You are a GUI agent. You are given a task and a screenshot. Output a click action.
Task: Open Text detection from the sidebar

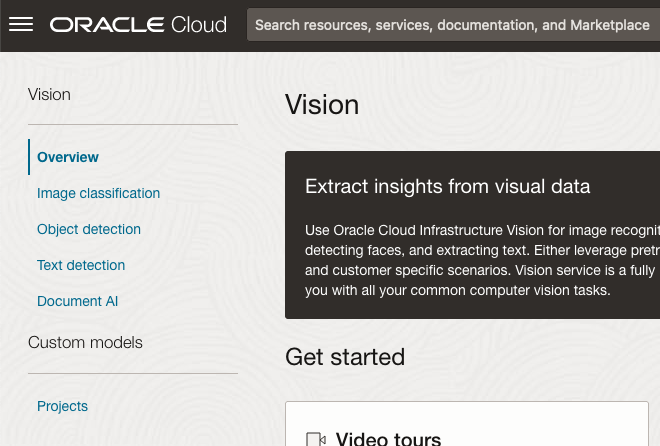81,265
